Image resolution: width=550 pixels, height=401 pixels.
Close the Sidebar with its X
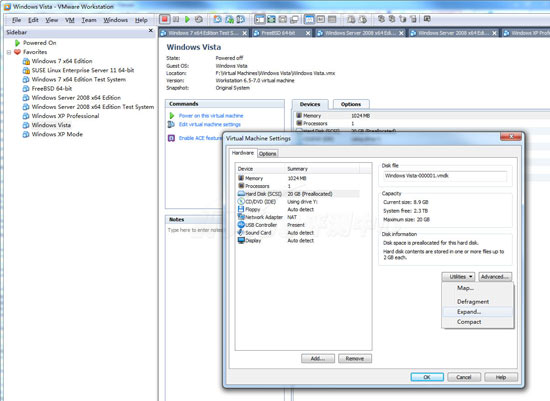point(150,31)
